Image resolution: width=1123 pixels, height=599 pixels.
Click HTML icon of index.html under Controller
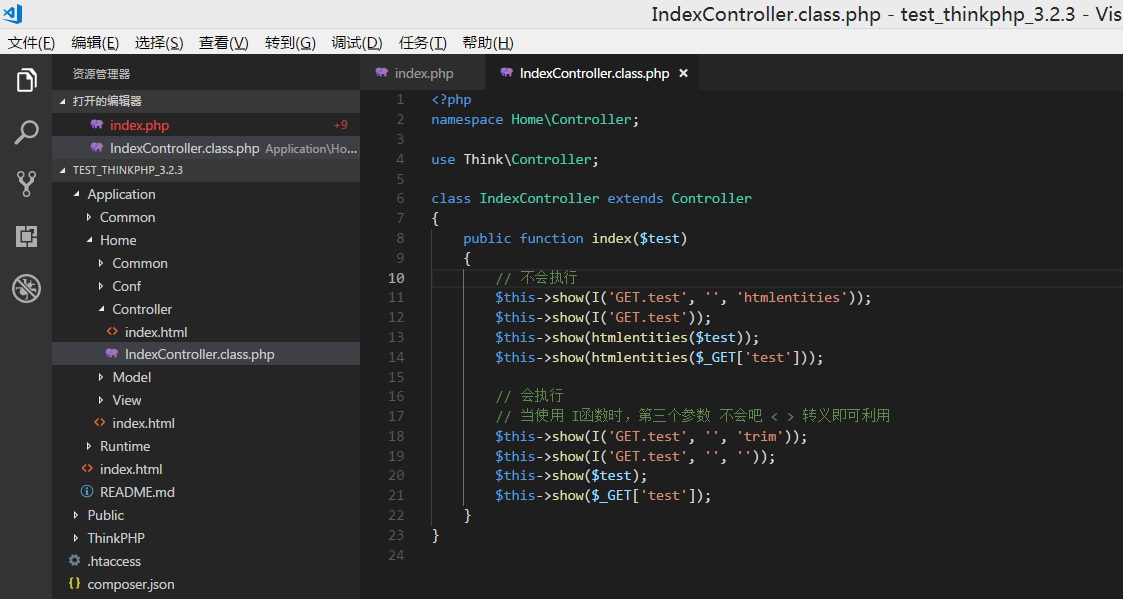pos(112,332)
